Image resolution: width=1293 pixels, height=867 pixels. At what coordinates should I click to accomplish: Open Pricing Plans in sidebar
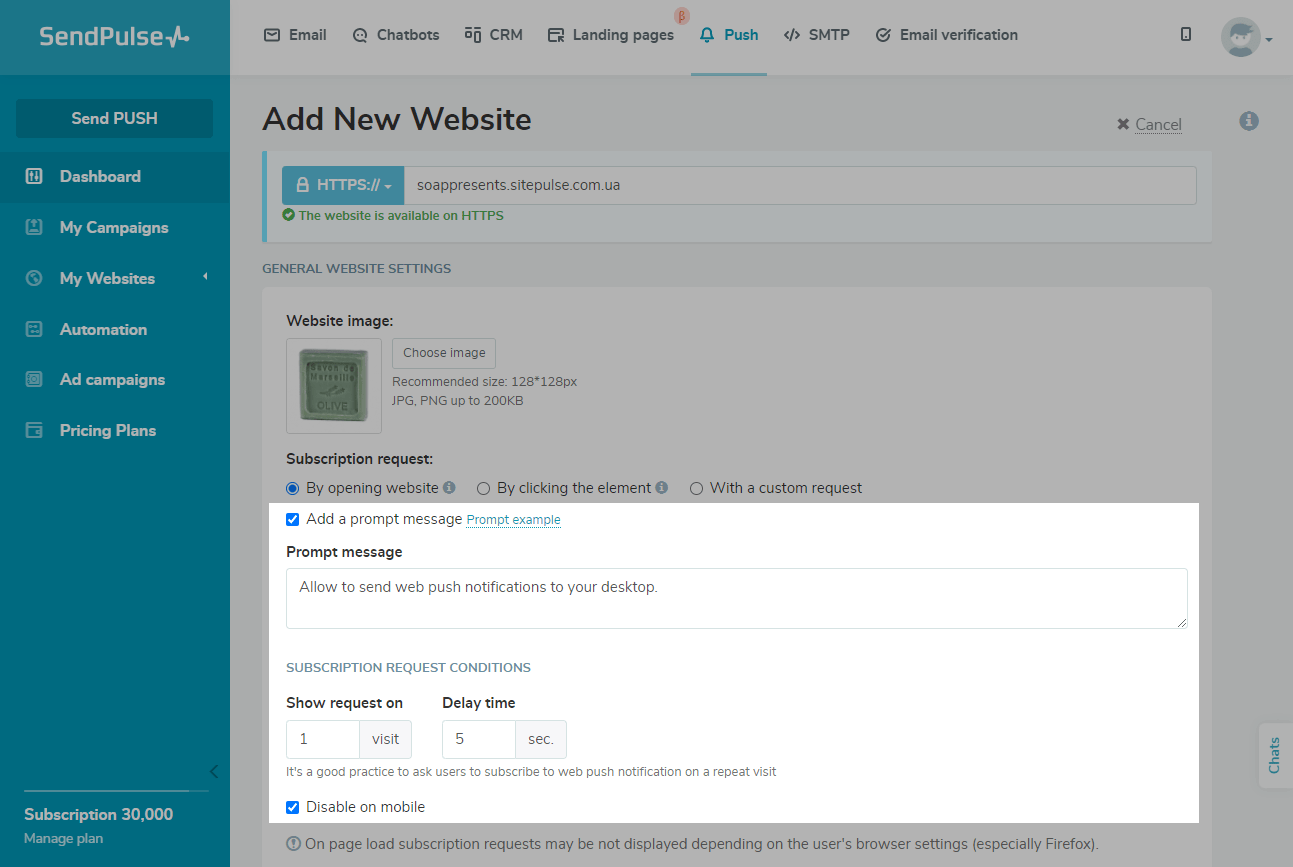tap(108, 431)
